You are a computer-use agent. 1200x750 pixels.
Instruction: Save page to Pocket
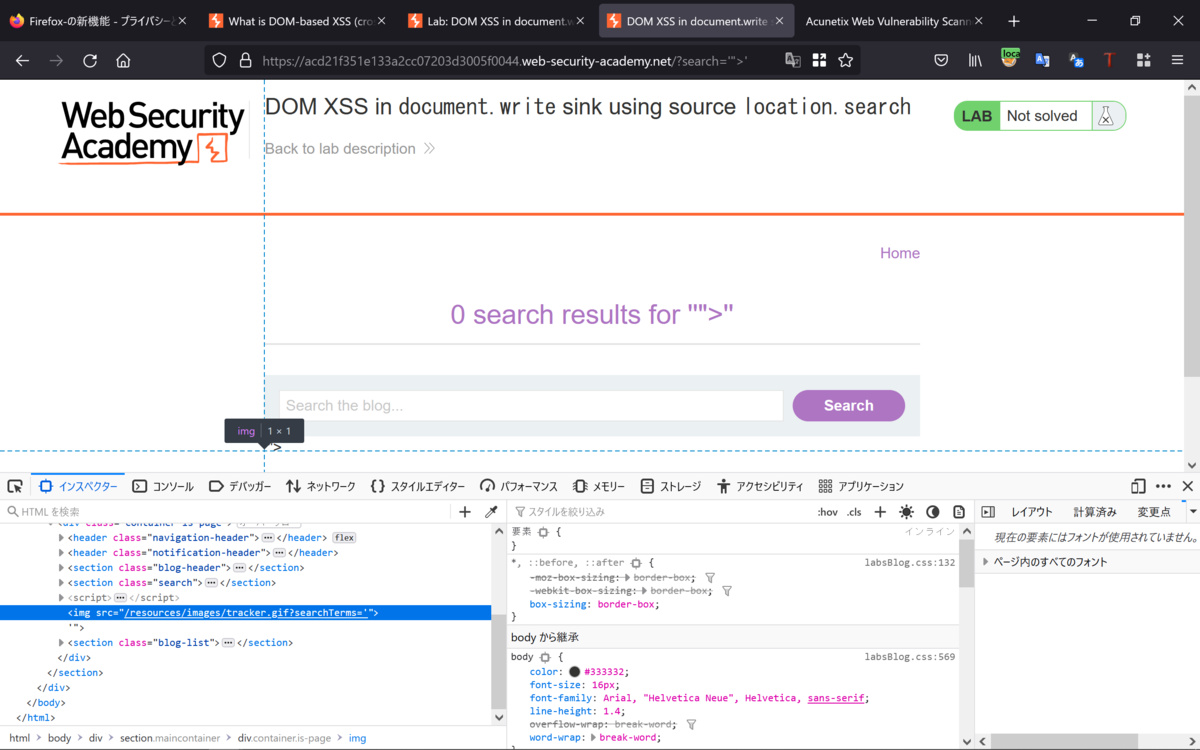941,60
